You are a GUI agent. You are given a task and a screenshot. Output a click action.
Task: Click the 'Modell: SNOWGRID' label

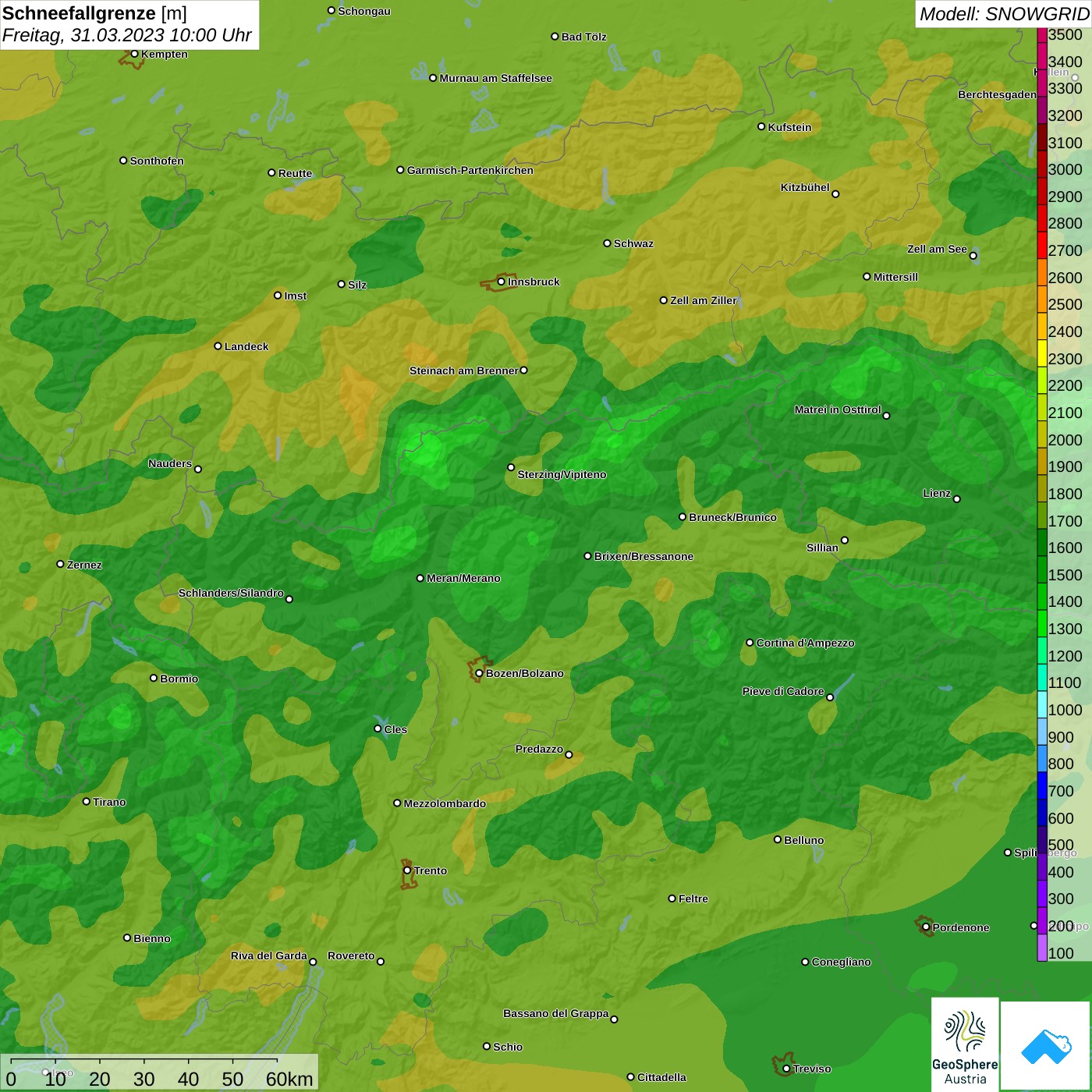point(1004,14)
